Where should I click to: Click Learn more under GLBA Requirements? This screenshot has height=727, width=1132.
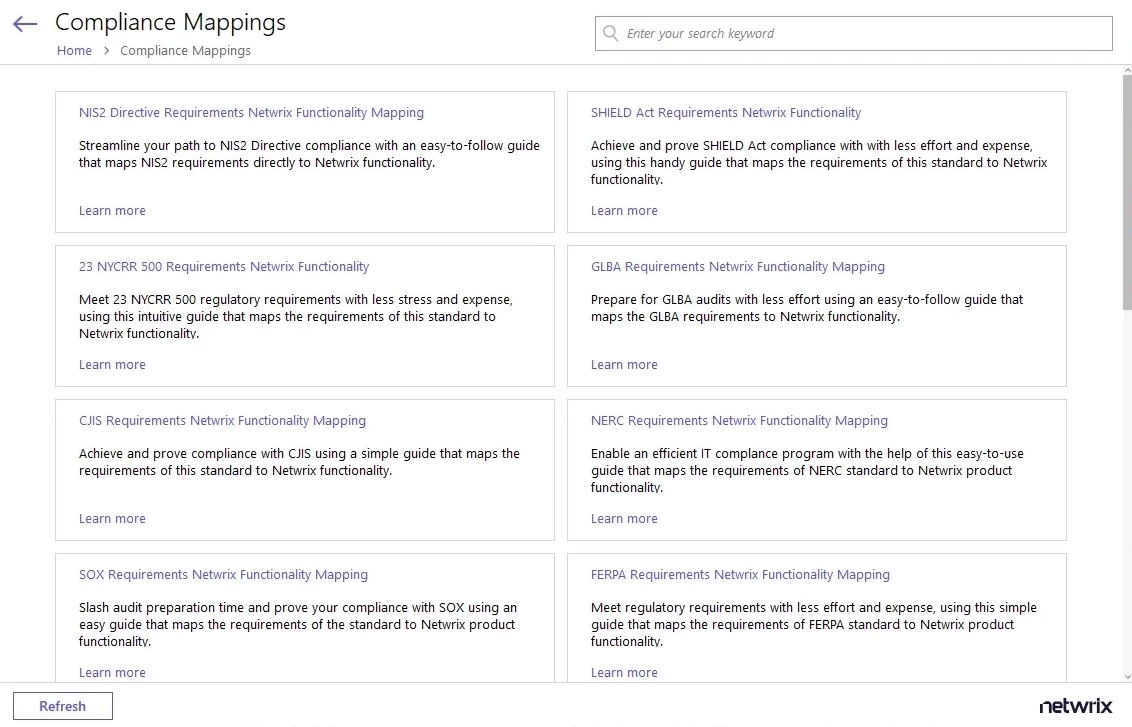[624, 364]
